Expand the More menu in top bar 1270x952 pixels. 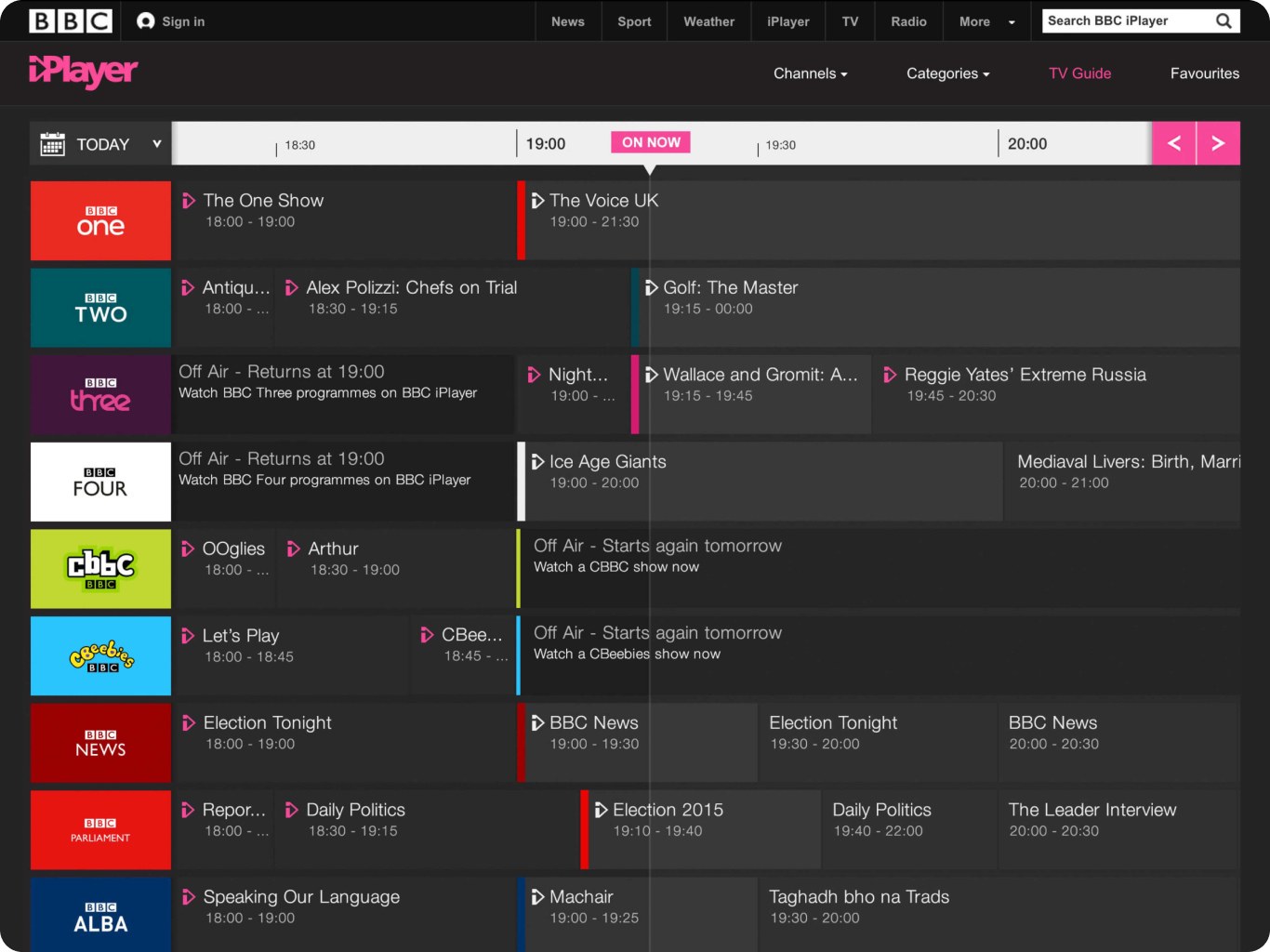[987, 21]
